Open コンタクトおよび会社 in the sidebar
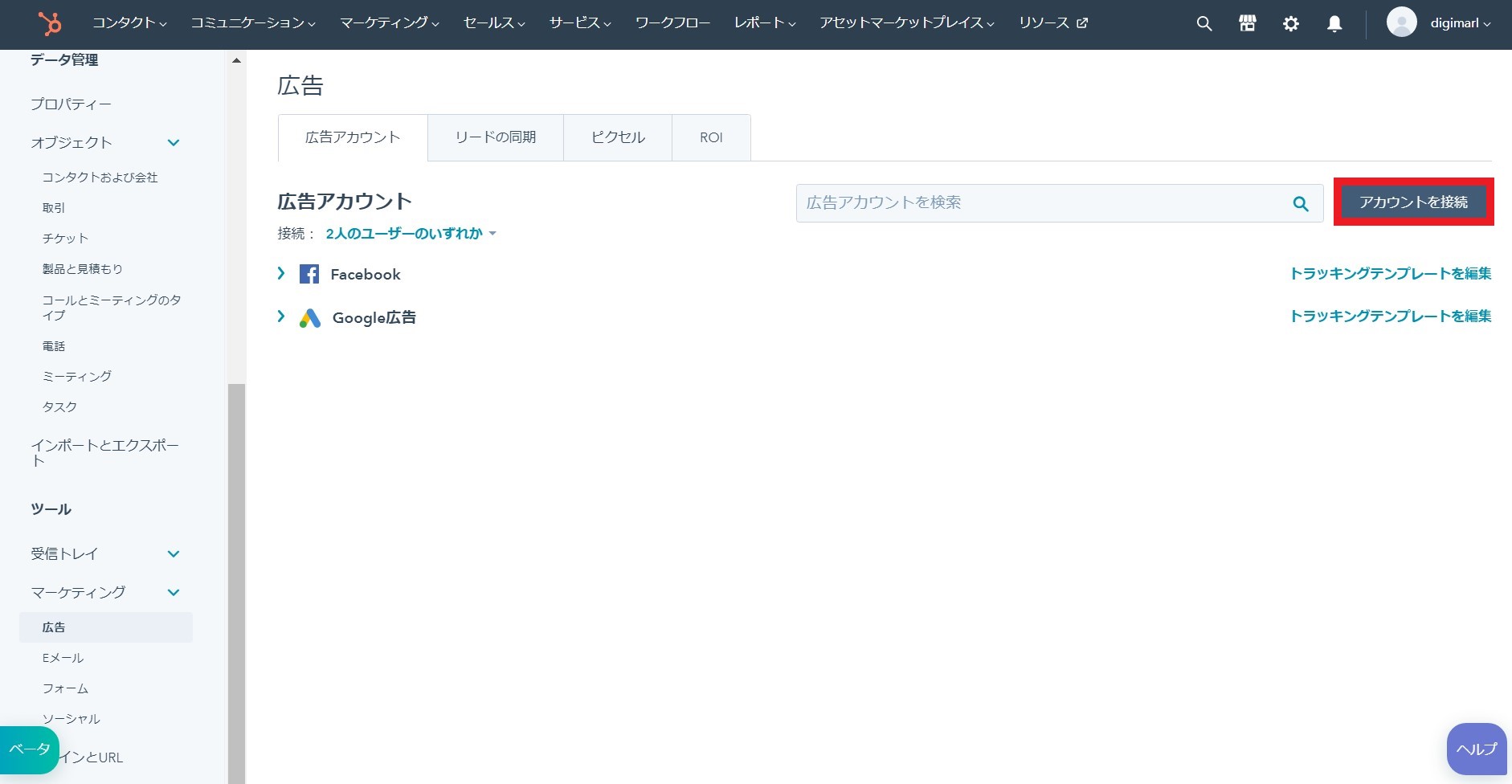Viewport: 1512px width, 784px height. click(100, 178)
